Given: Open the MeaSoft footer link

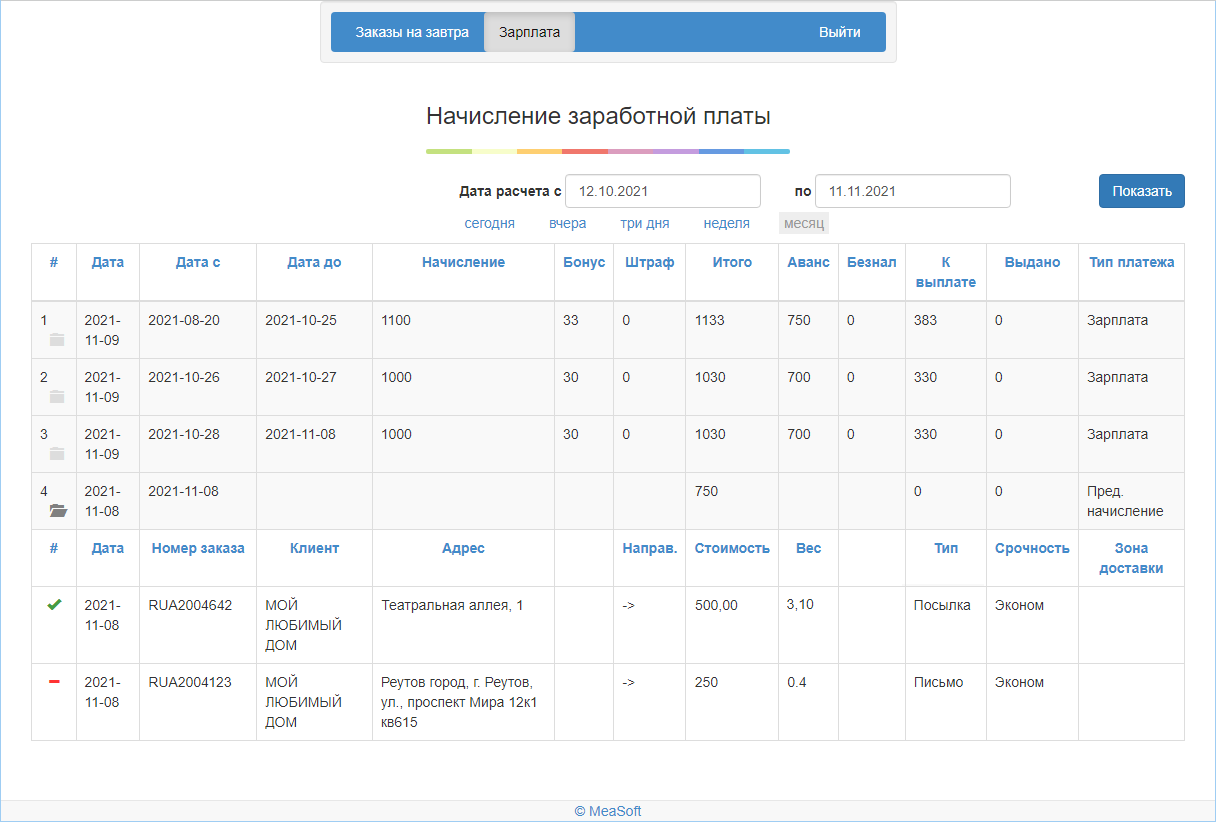Looking at the screenshot, I should [608, 811].
